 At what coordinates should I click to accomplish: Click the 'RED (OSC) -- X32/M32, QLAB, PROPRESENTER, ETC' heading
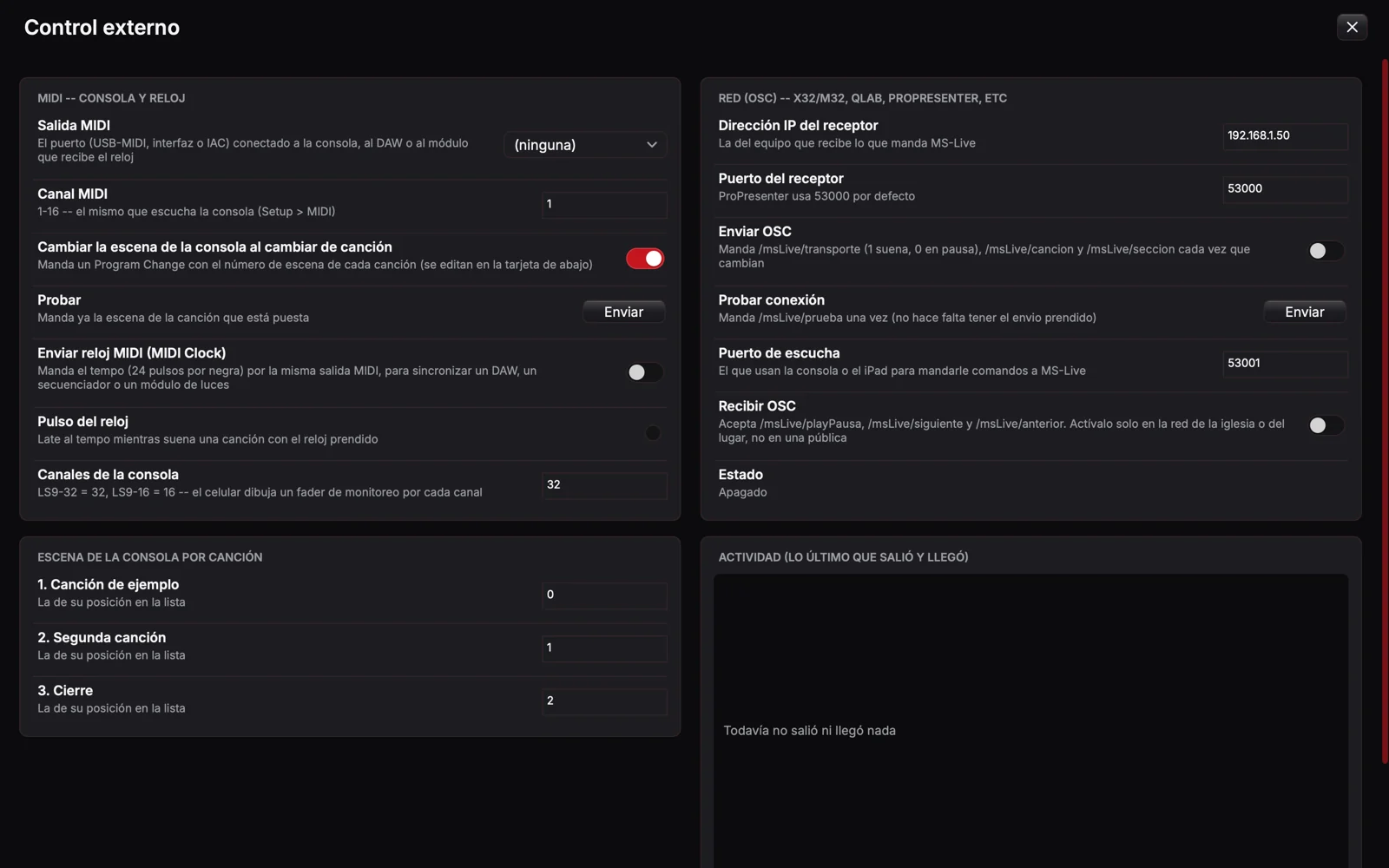pos(862,98)
